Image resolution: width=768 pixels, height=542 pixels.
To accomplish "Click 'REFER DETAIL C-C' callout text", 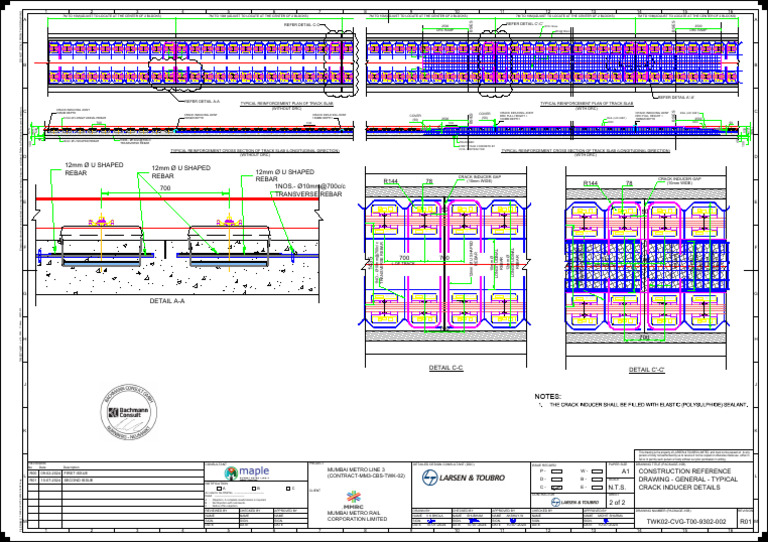I will coord(302,24).
